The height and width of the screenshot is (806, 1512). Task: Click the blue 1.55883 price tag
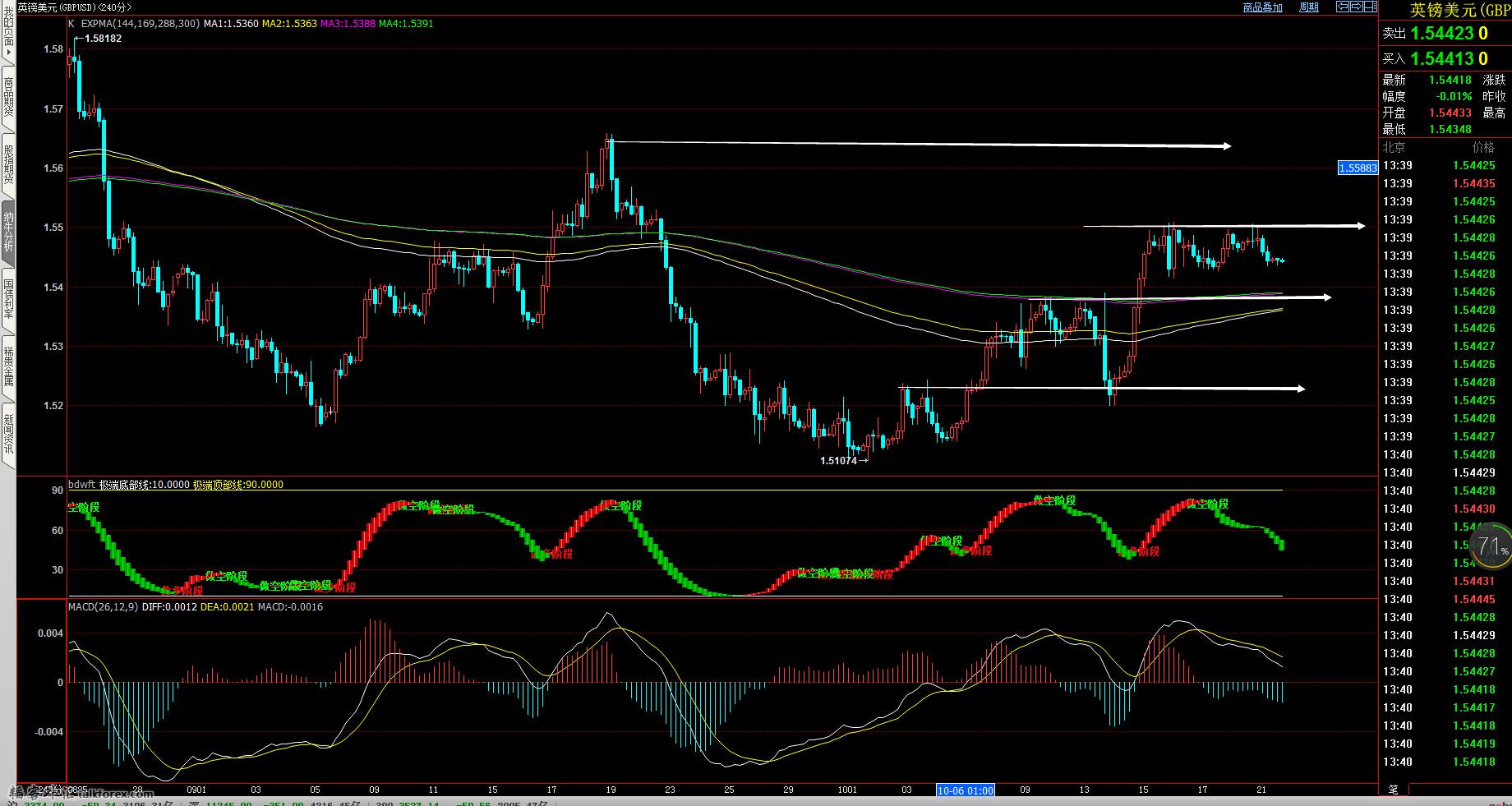point(1358,168)
